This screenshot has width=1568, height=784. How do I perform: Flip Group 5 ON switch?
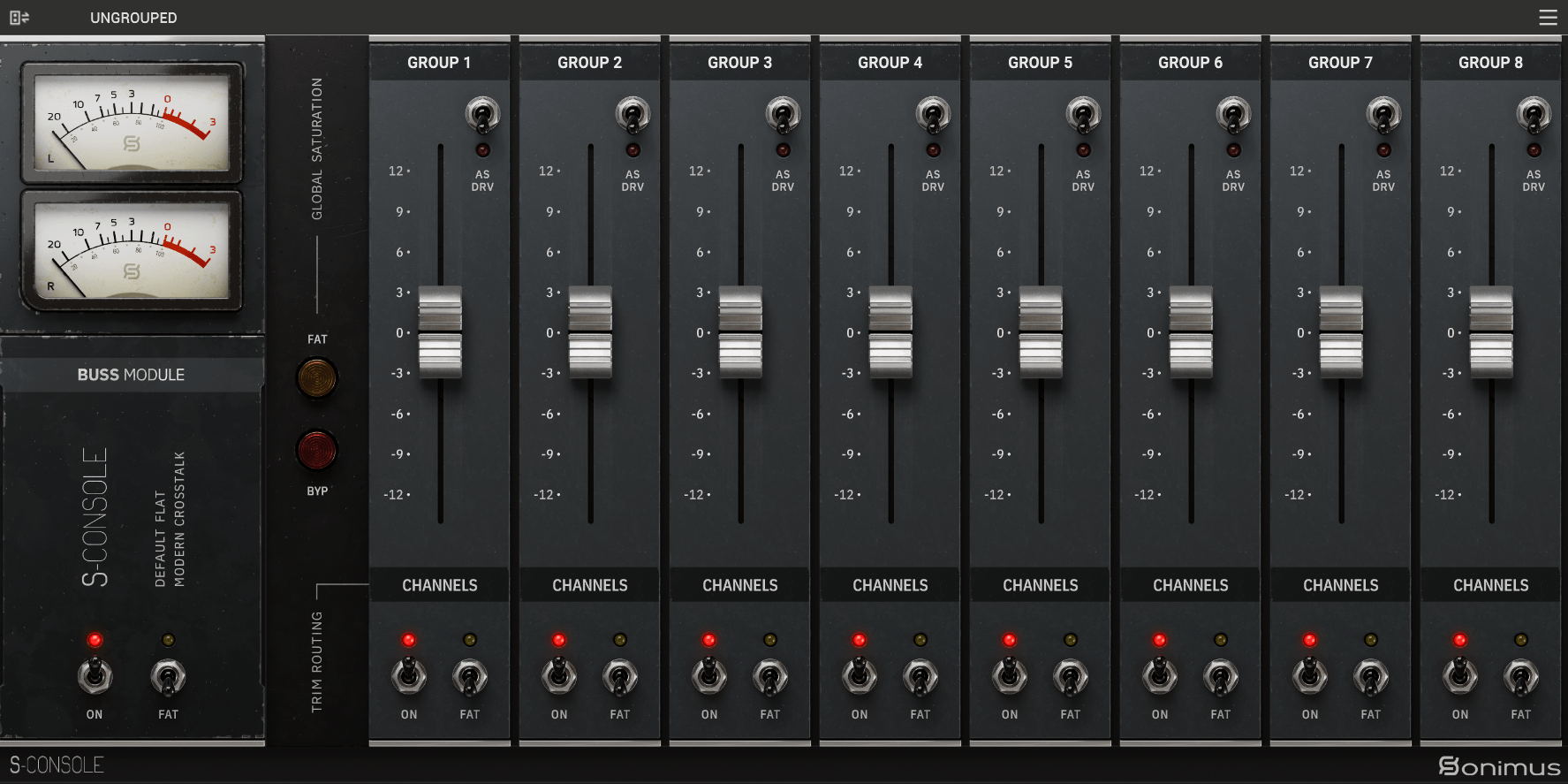pos(1010,676)
